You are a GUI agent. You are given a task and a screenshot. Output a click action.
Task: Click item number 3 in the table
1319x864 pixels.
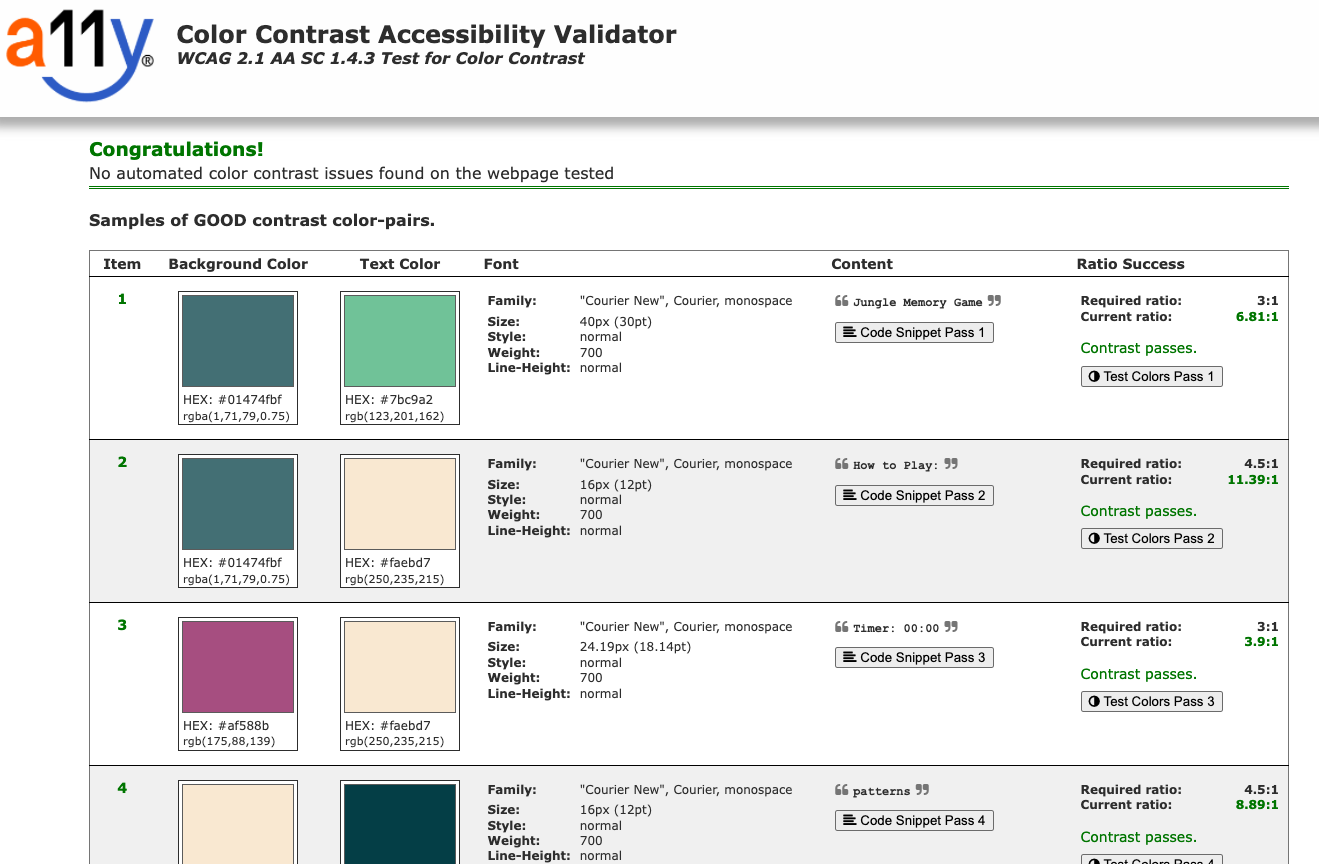pyautogui.click(x=122, y=625)
